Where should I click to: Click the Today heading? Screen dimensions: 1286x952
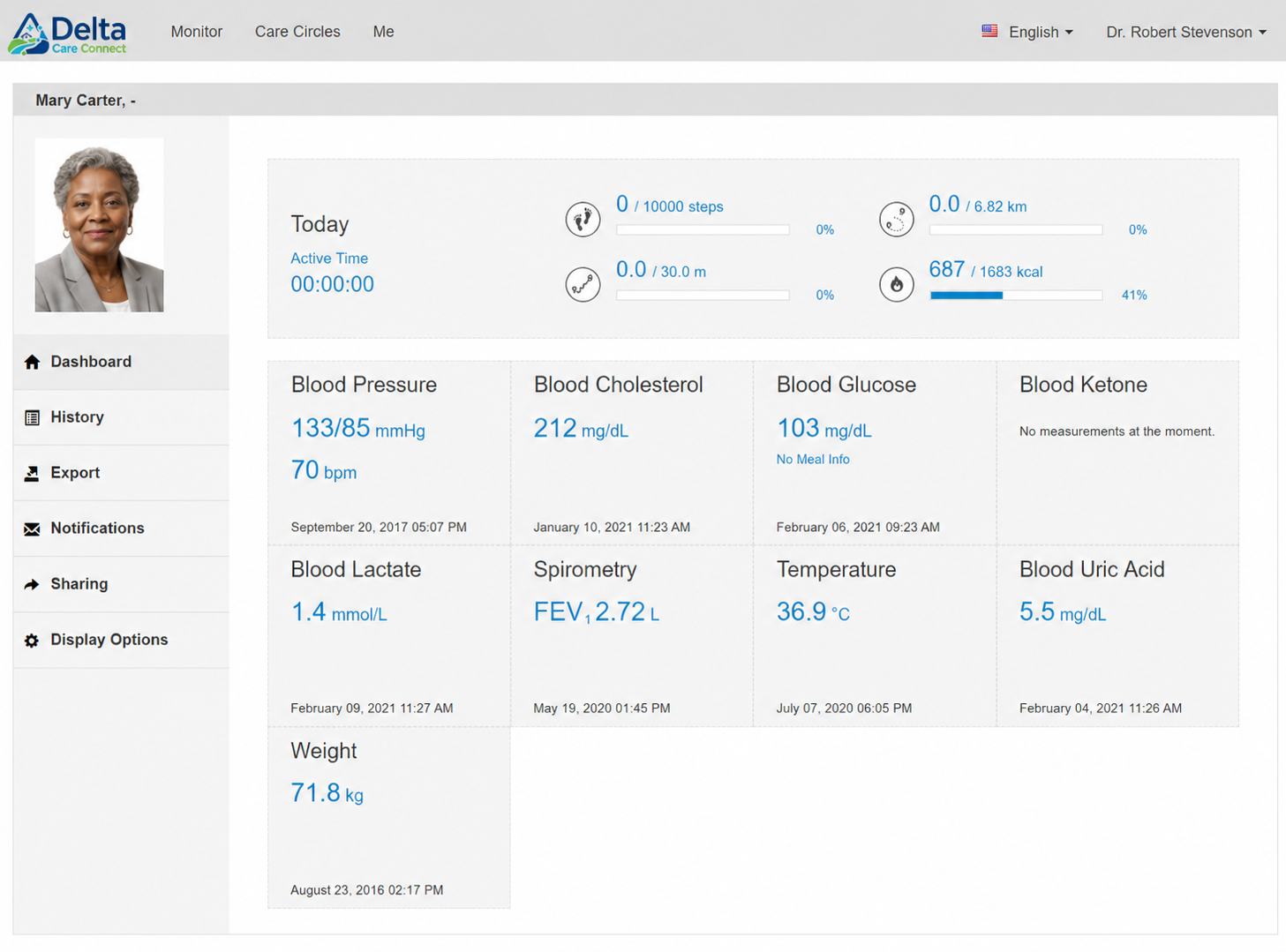(320, 224)
